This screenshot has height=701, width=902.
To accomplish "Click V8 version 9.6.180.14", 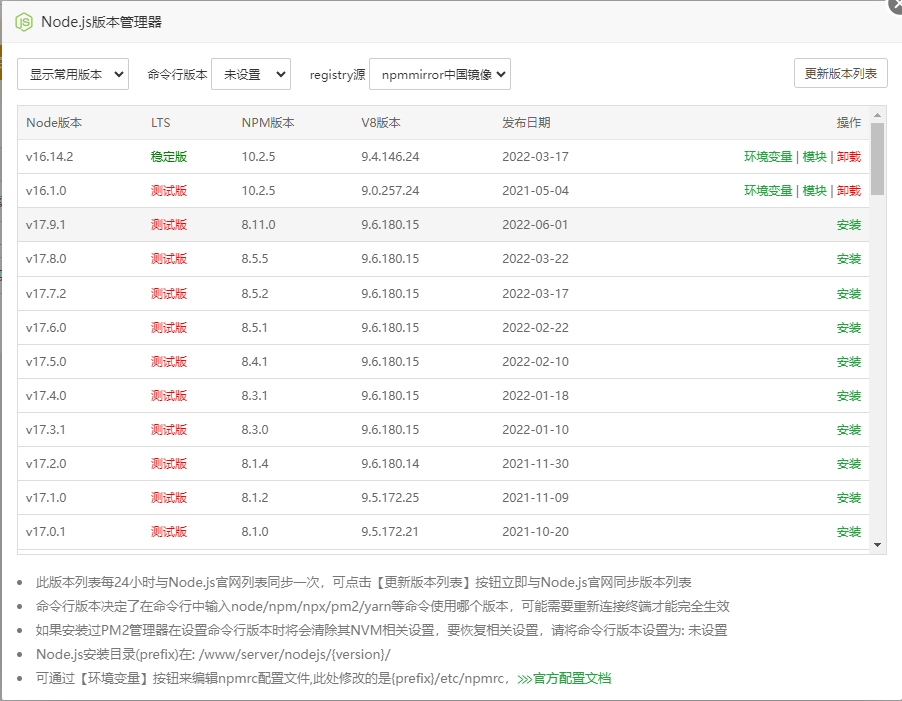I will click(390, 463).
